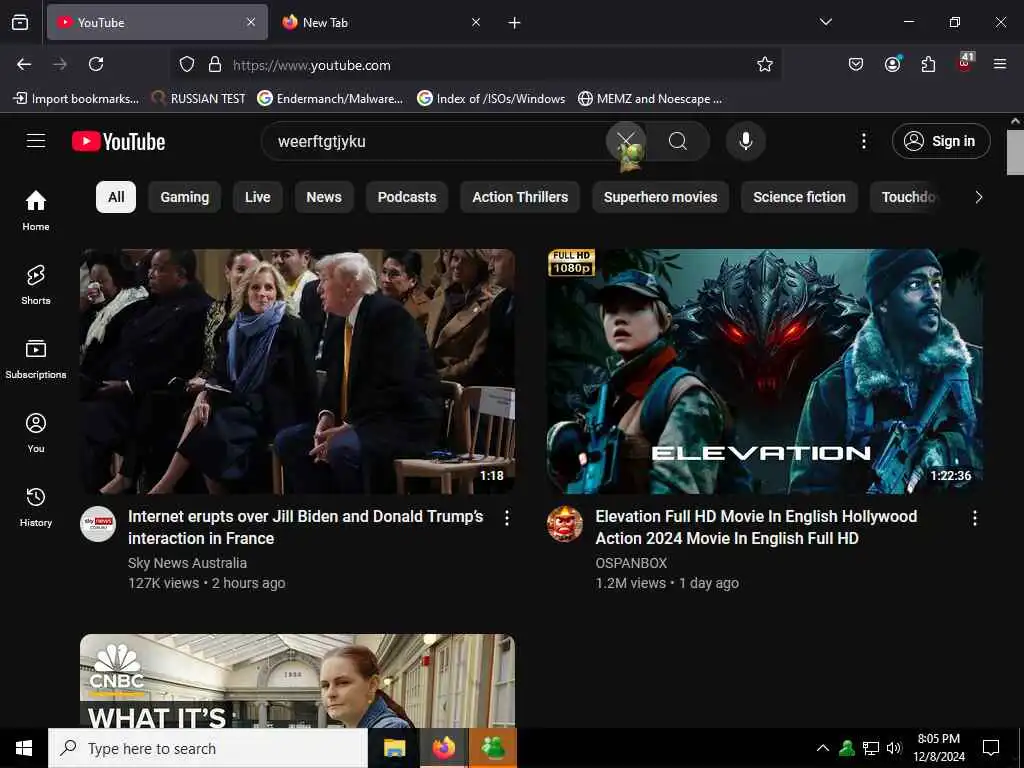Open Index of /ISOs/Windows bookmark
Viewport: 1024px width, 768px height.
pos(491,99)
